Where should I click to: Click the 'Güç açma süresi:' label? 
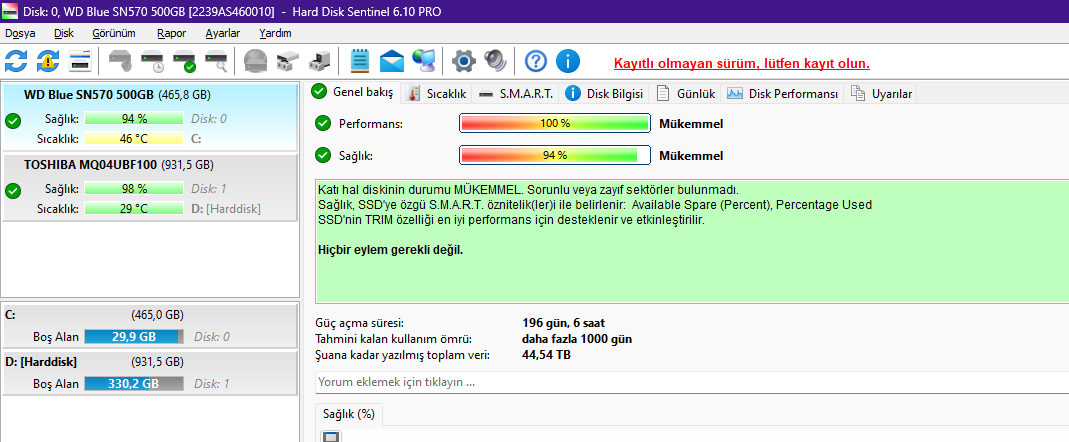pos(360,323)
